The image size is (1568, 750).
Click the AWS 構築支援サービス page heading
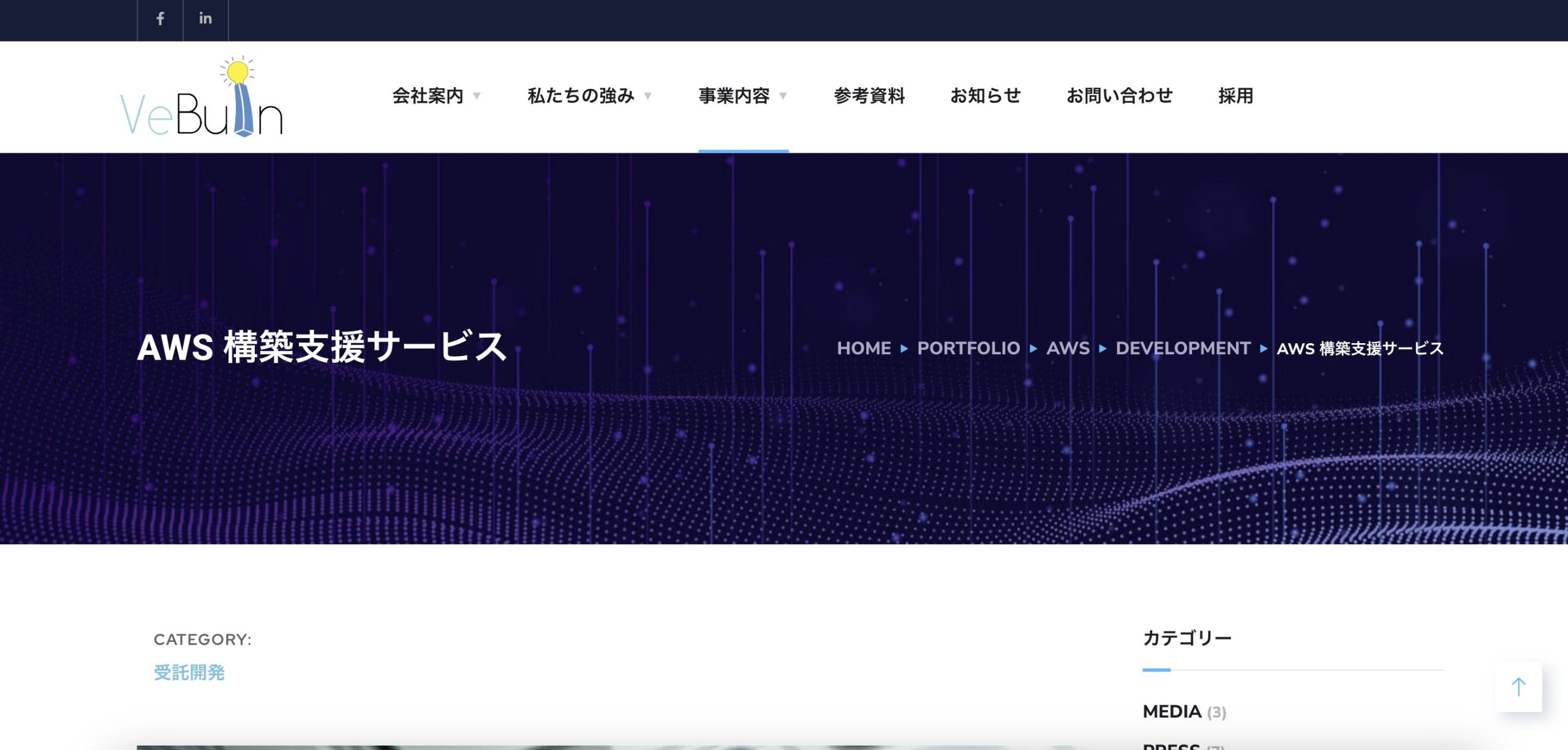[x=322, y=347]
